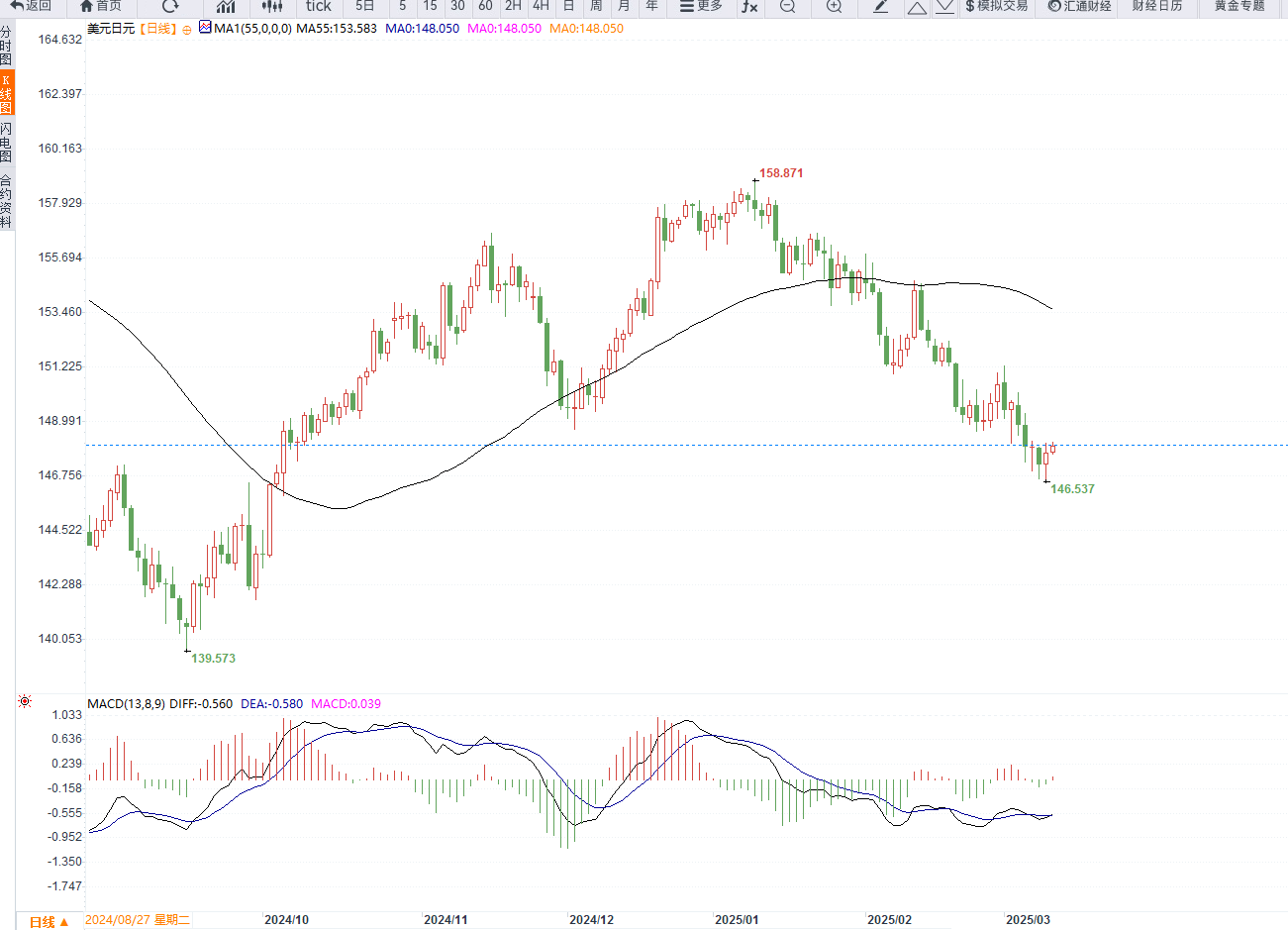Switch to the line chart style icon

[x=226, y=6]
